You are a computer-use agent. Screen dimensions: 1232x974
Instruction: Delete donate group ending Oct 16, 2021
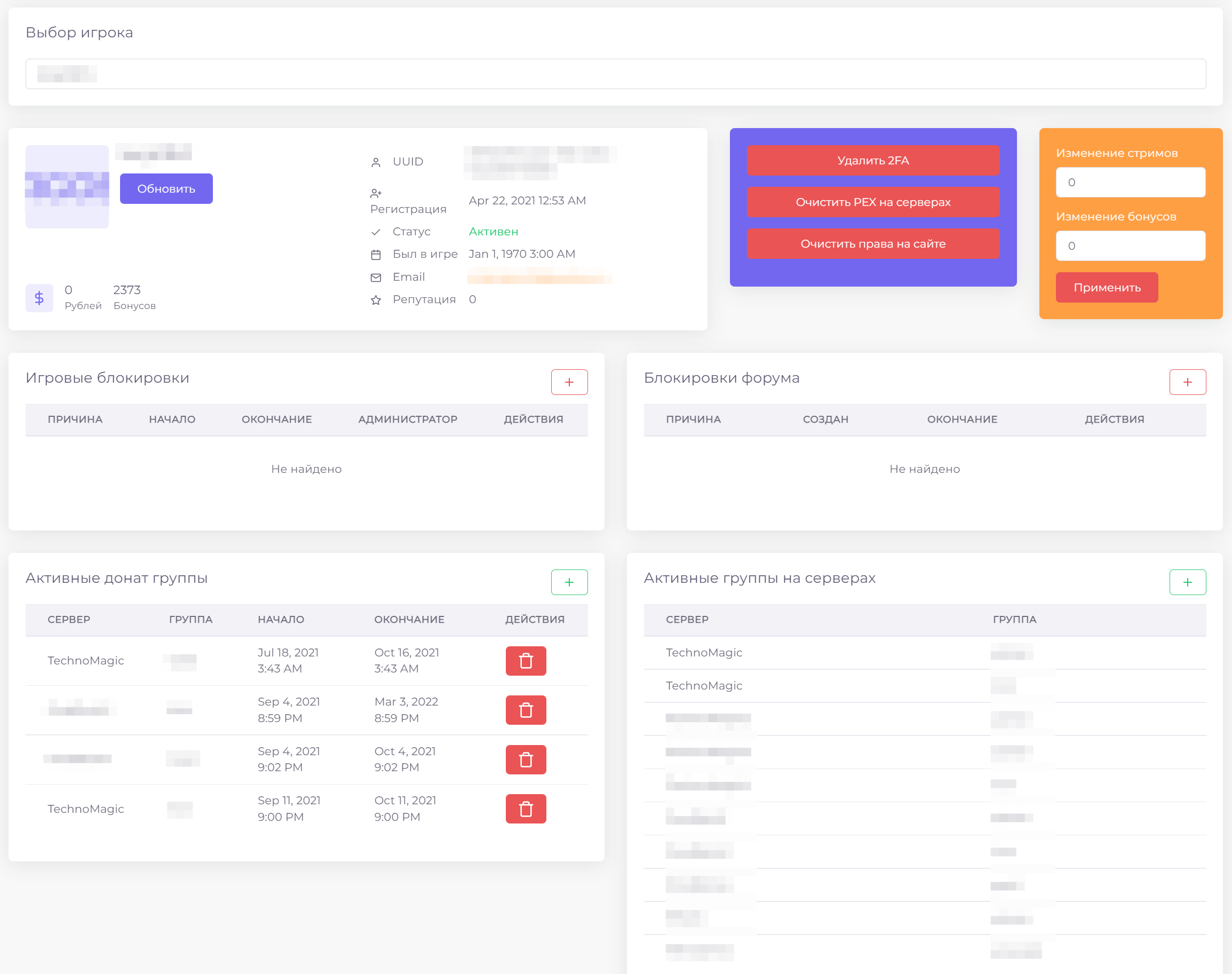(x=526, y=661)
